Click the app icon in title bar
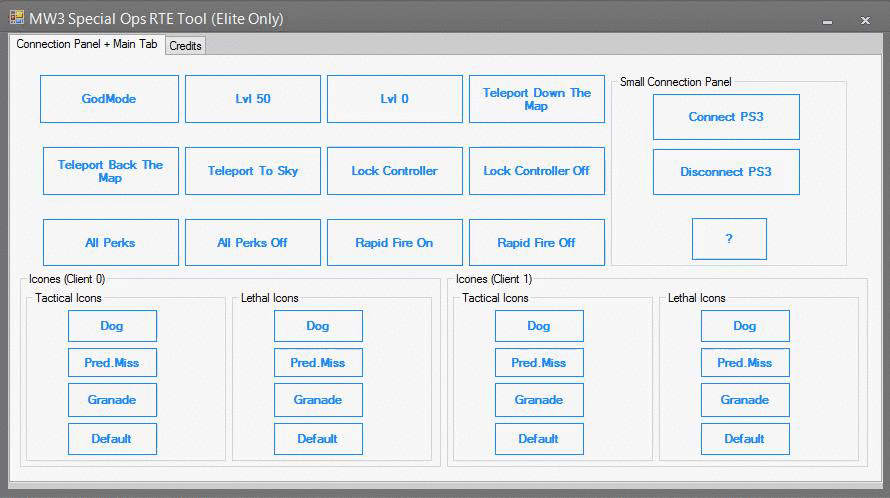890x498 pixels. click(x=16, y=18)
